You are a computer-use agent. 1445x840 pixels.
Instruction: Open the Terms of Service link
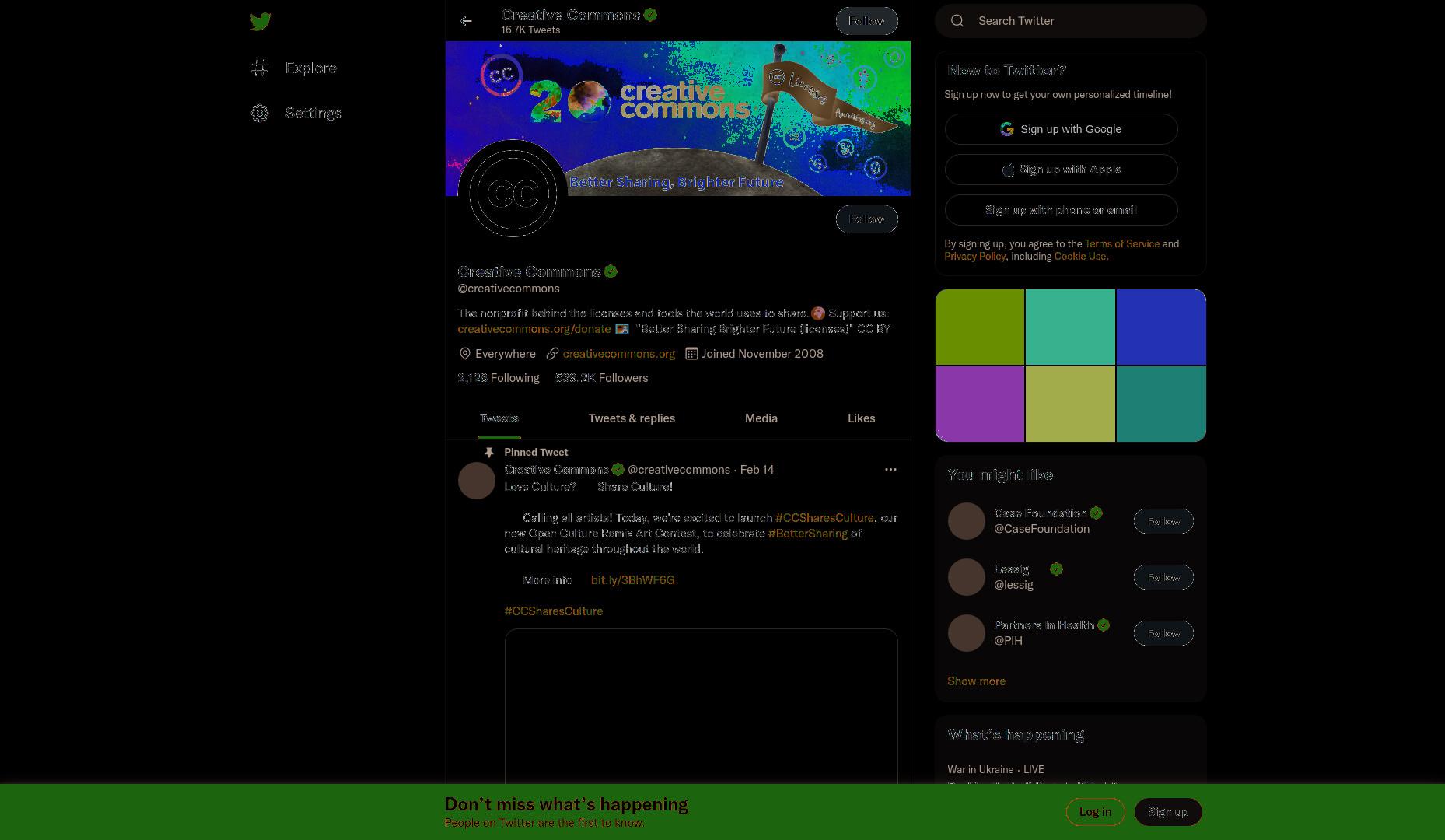[x=1122, y=244]
